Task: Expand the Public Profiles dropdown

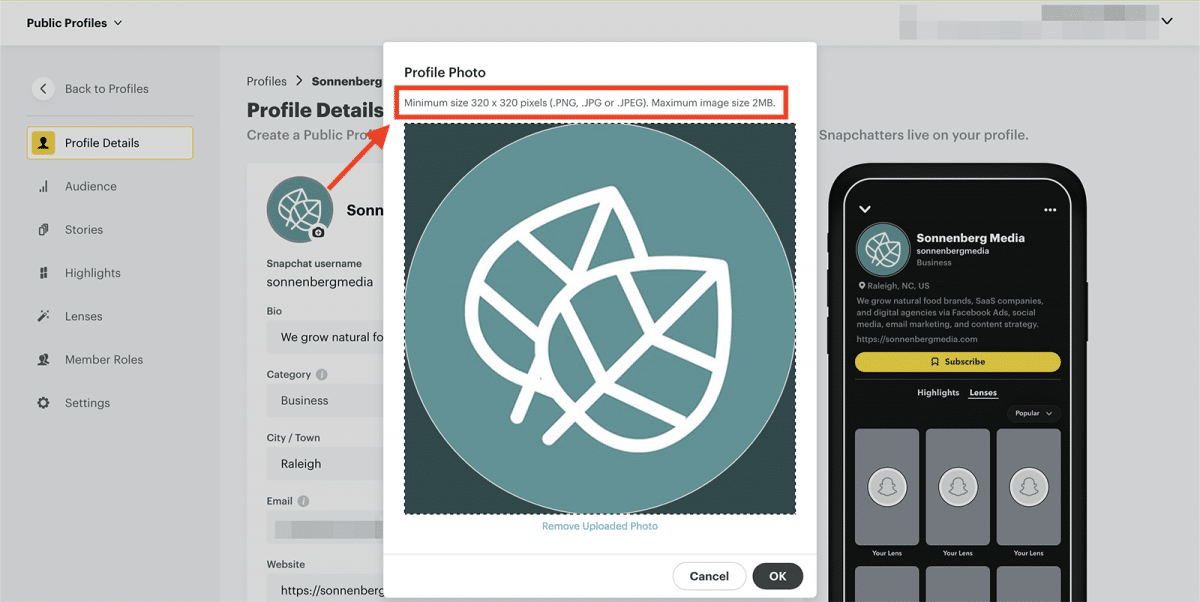Action: [74, 23]
